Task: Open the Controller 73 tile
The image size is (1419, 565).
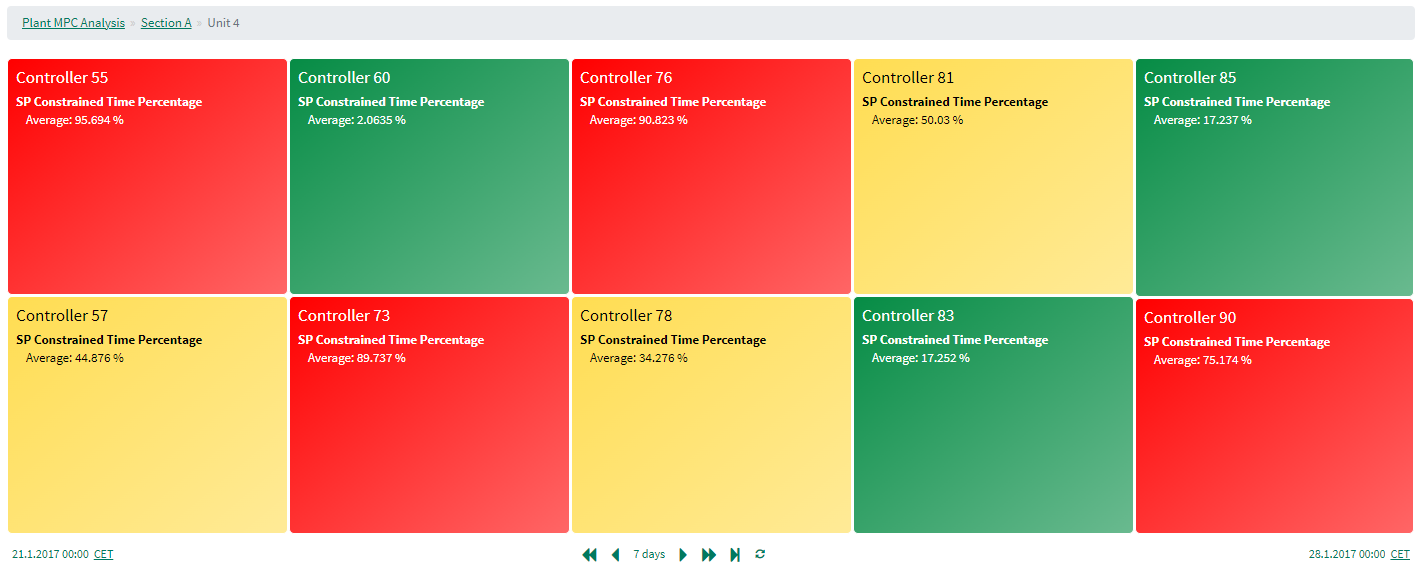Action: pyautogui.click(x=429, y=415)
